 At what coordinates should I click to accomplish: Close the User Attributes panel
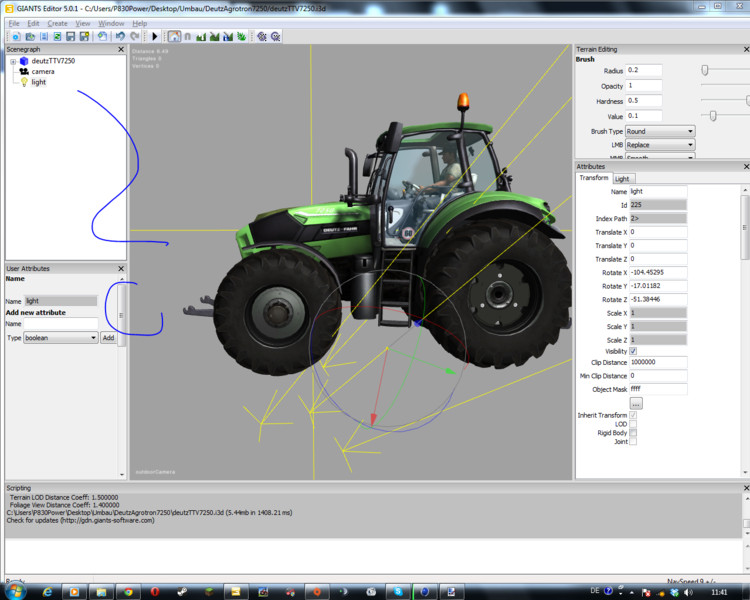pos(121,268)
